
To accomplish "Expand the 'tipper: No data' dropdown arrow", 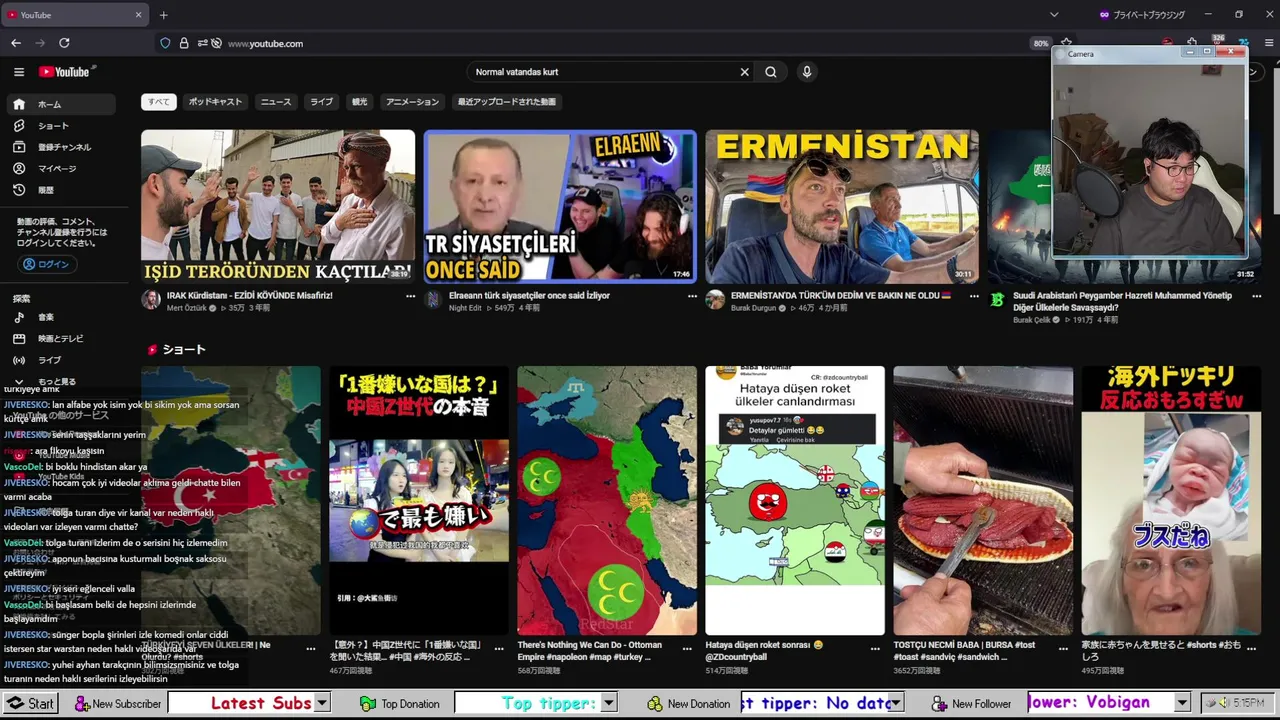I will [896, 703].
